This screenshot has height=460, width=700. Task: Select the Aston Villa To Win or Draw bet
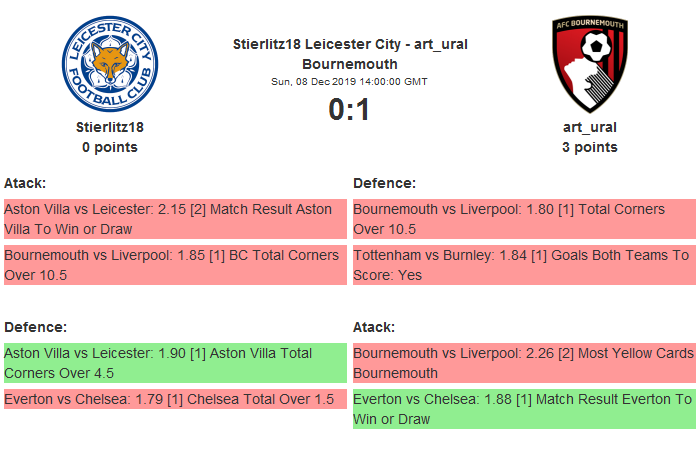(175, 219)
